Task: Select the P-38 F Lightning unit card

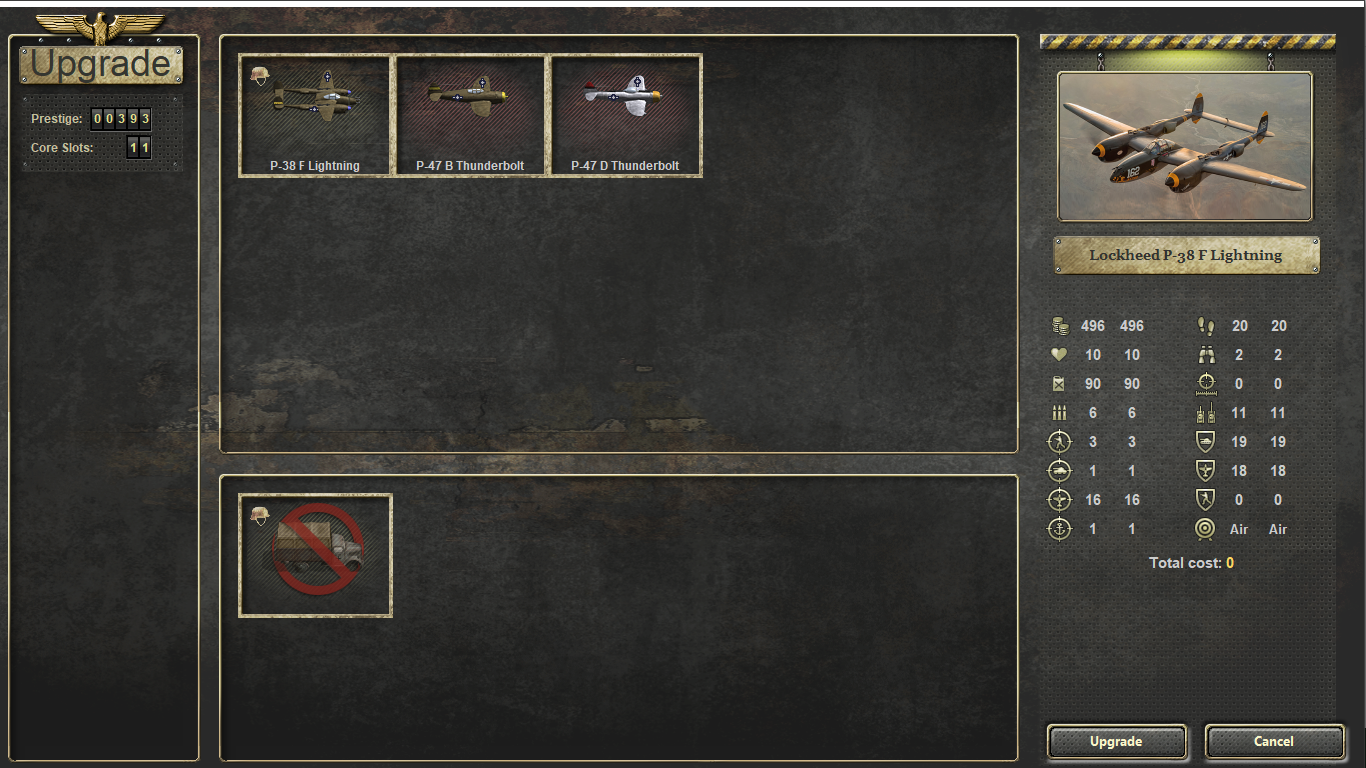Action: pyautogui.click(x=315, y=116)
